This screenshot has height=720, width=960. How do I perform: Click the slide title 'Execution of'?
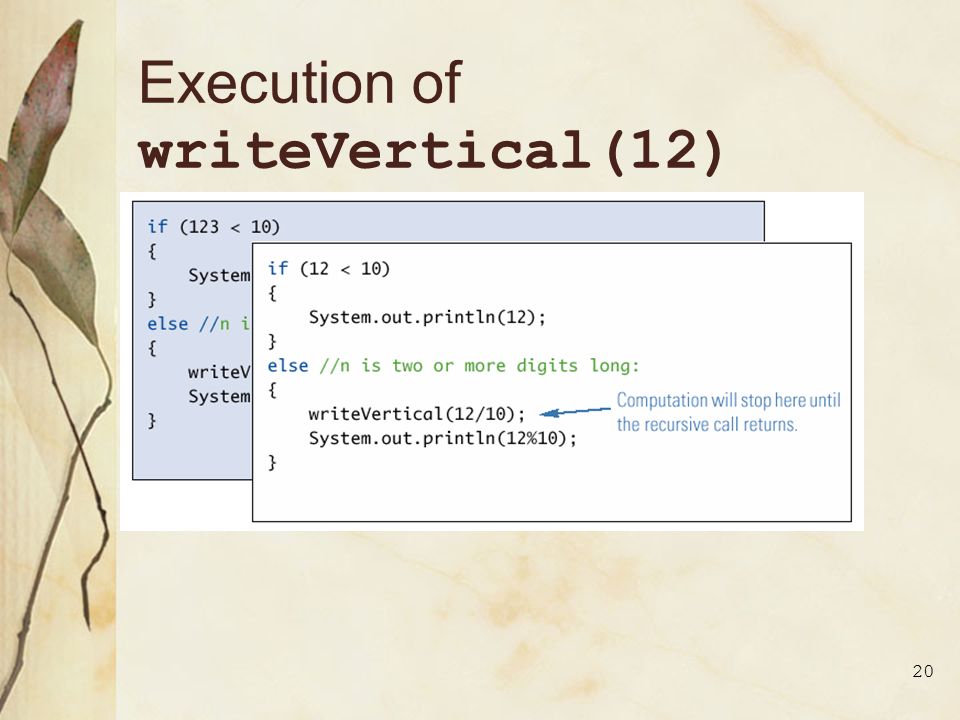[x=300, y=83]
